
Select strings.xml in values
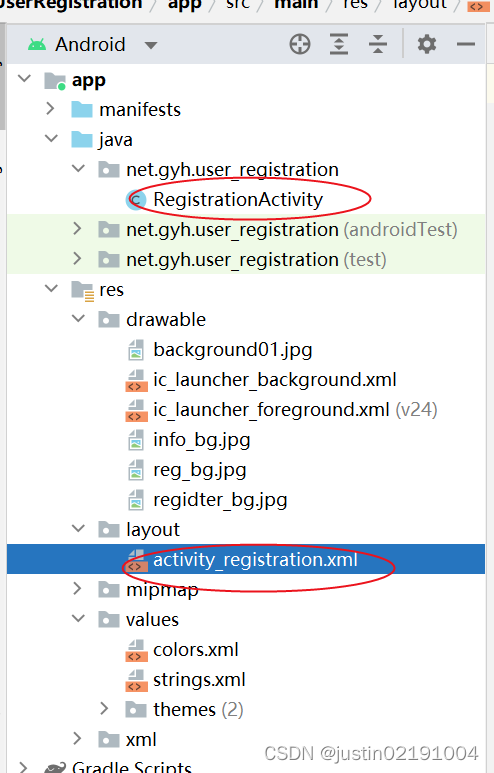point(199,680)
